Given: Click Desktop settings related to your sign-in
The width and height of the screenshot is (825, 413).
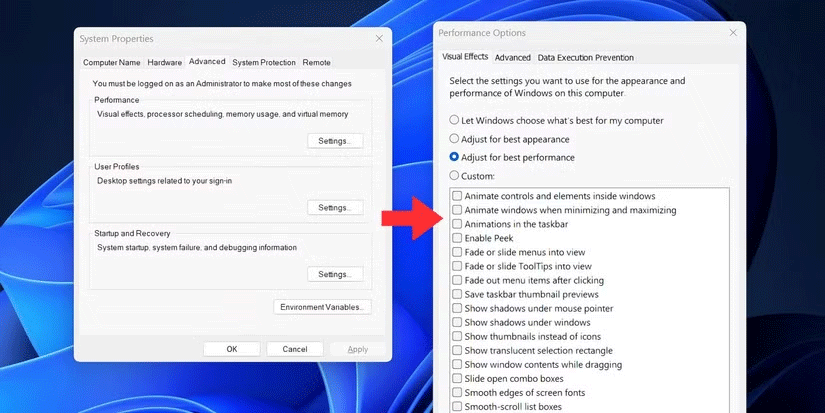Looking at the screenshot, I should tap(164, 180).
